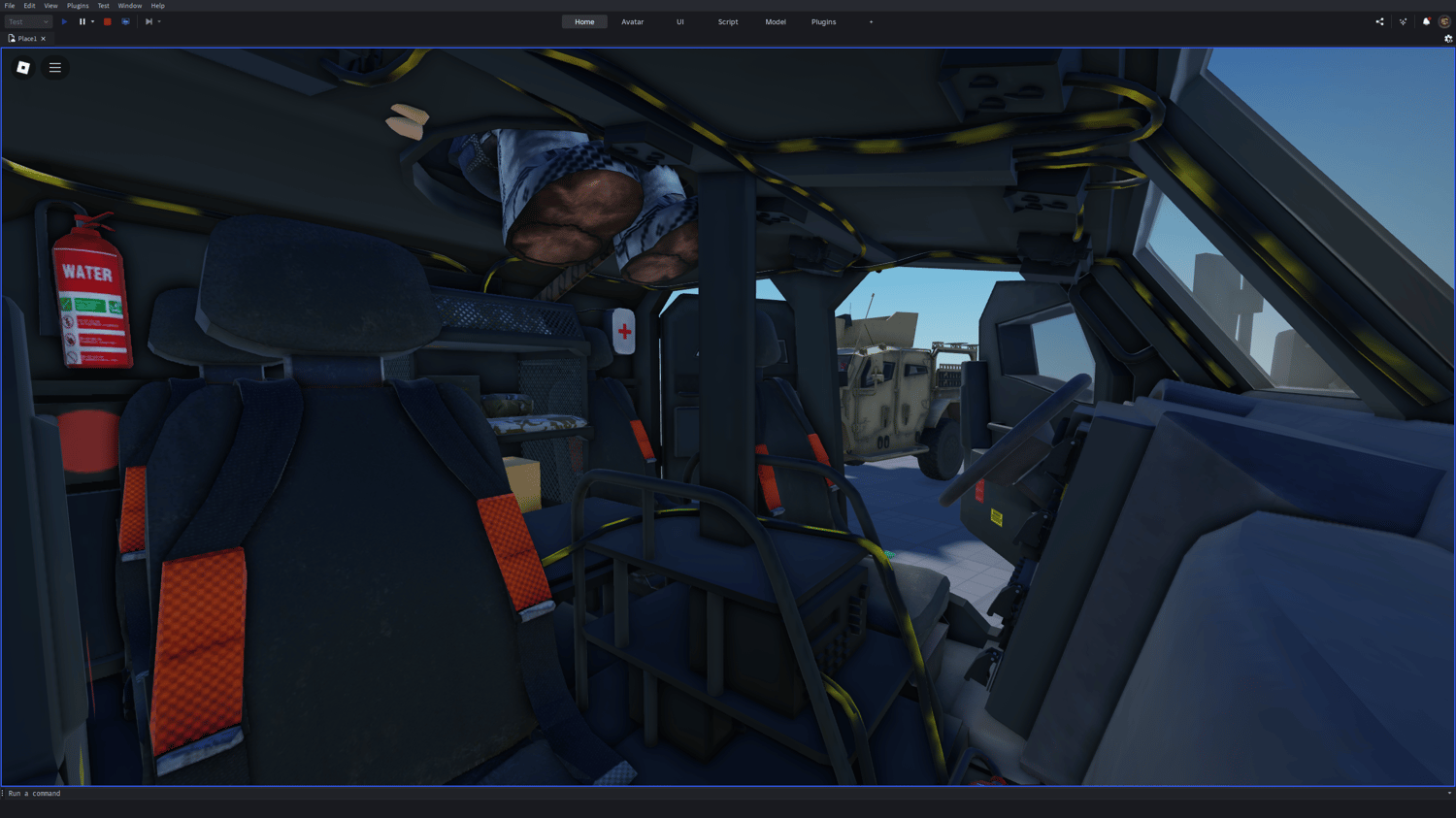Image resolution: width=1456 pixels, height=818 pixels.
Task: Open the hamburger menu in the game viewport
Action: 55,68
